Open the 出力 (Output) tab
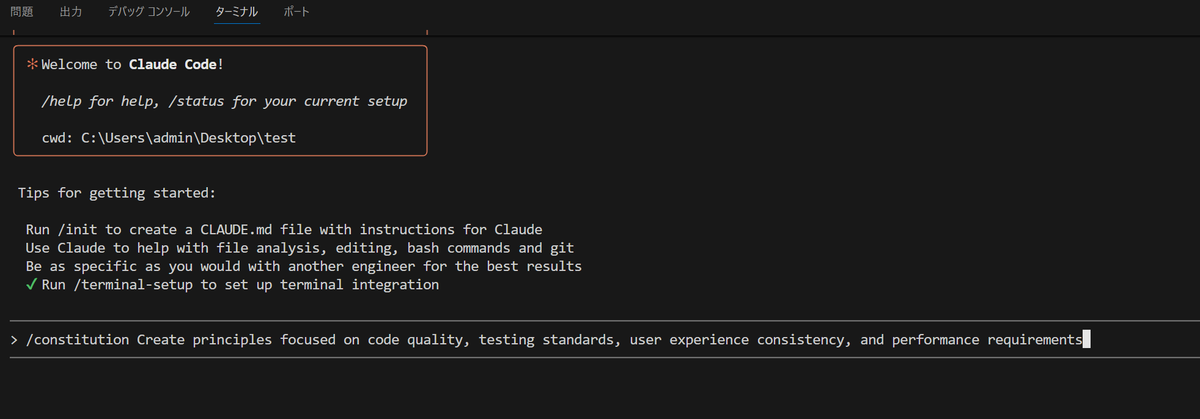This screenshot has width=1200, height=419. tap(71, 12)
